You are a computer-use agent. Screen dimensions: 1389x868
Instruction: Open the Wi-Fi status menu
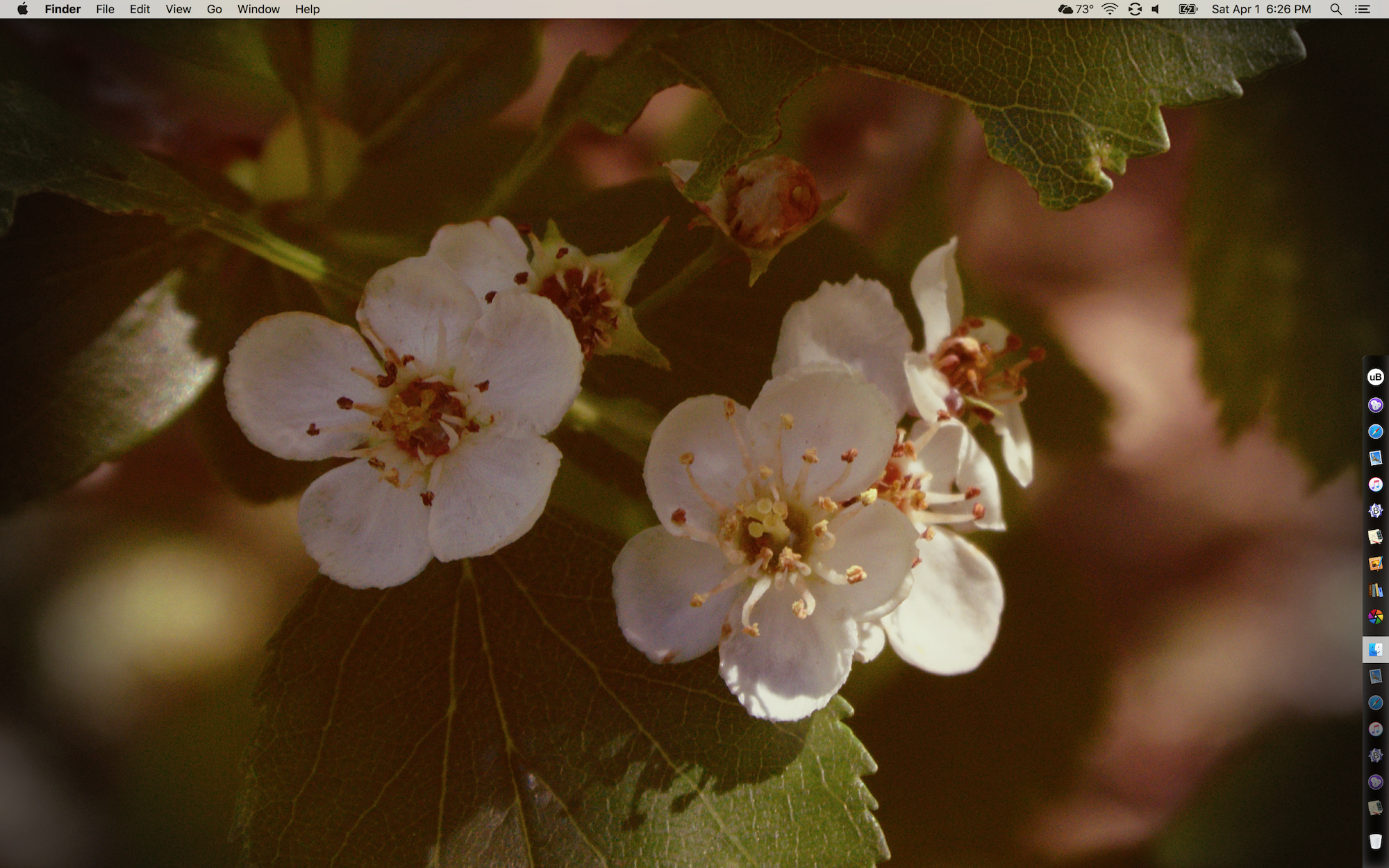click(1110, 9)
